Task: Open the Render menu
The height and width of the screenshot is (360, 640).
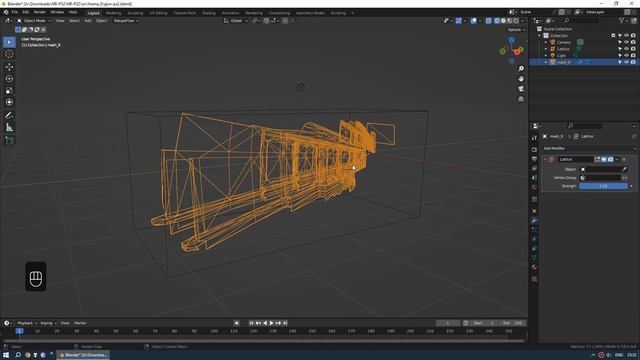Action: [x=40, y=12]
